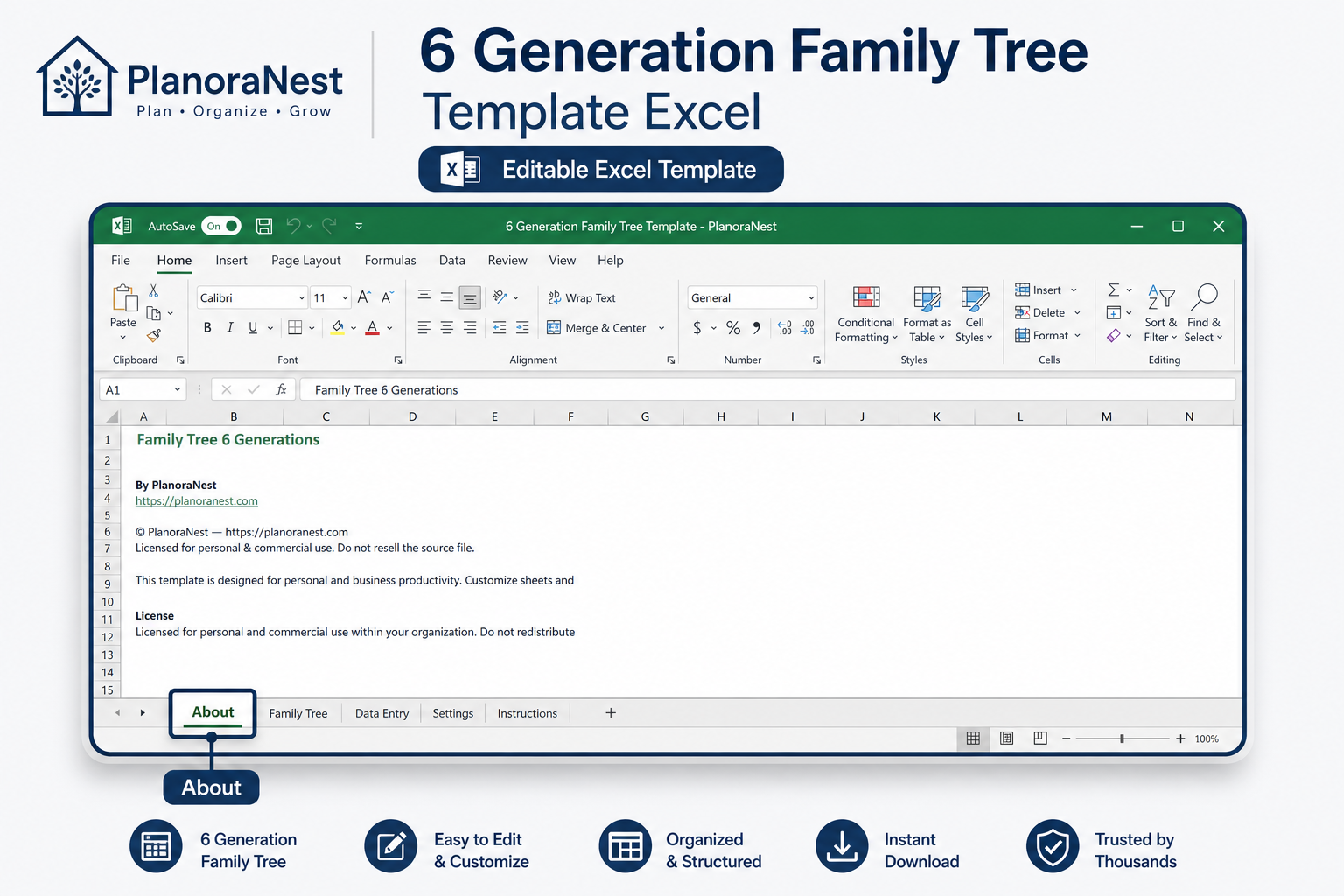Toggle Center horizontal alignment
1344x896 pixels.
tap(447, 327)
